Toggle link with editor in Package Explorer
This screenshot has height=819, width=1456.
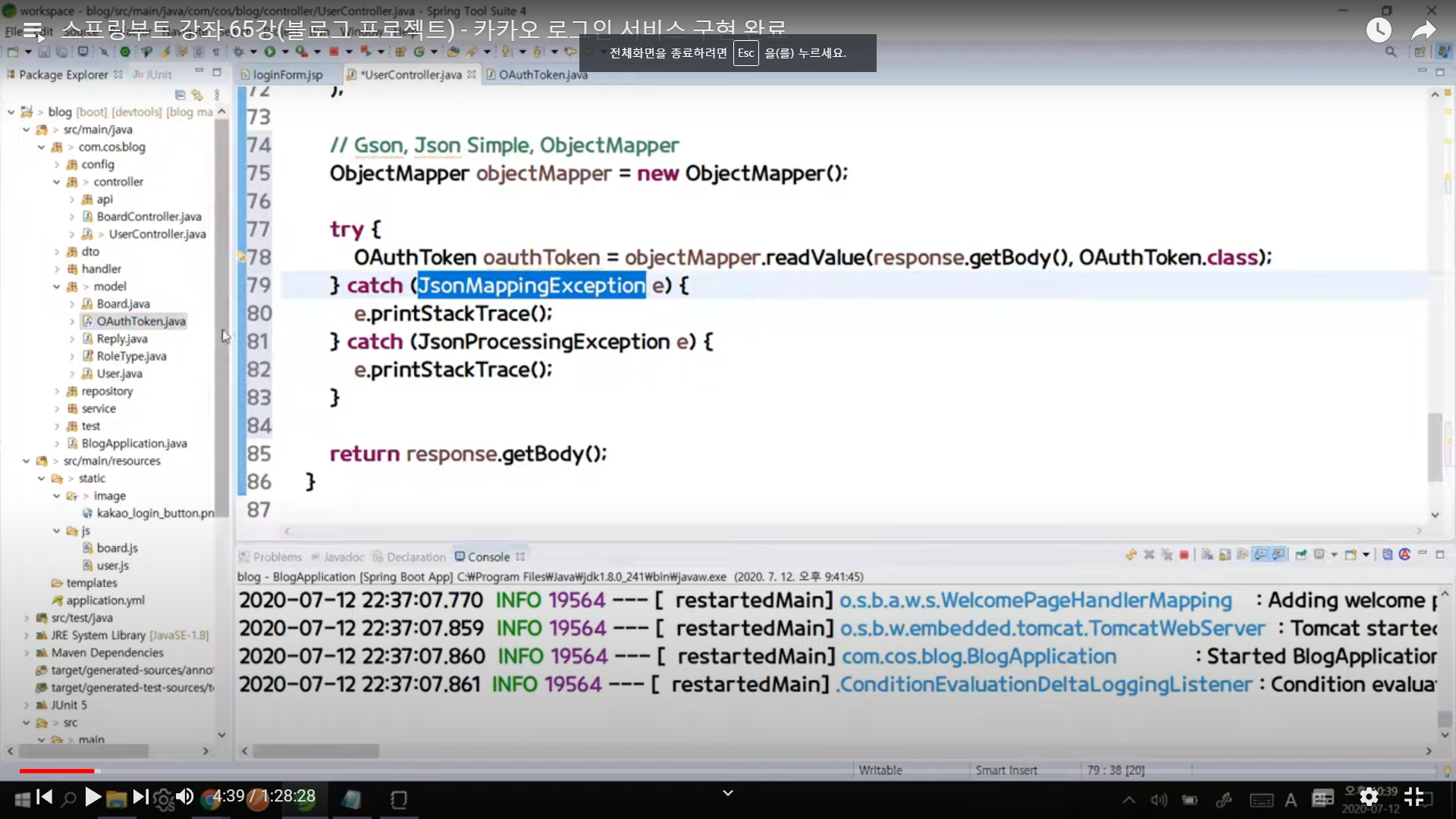click(x=197, y=95)
